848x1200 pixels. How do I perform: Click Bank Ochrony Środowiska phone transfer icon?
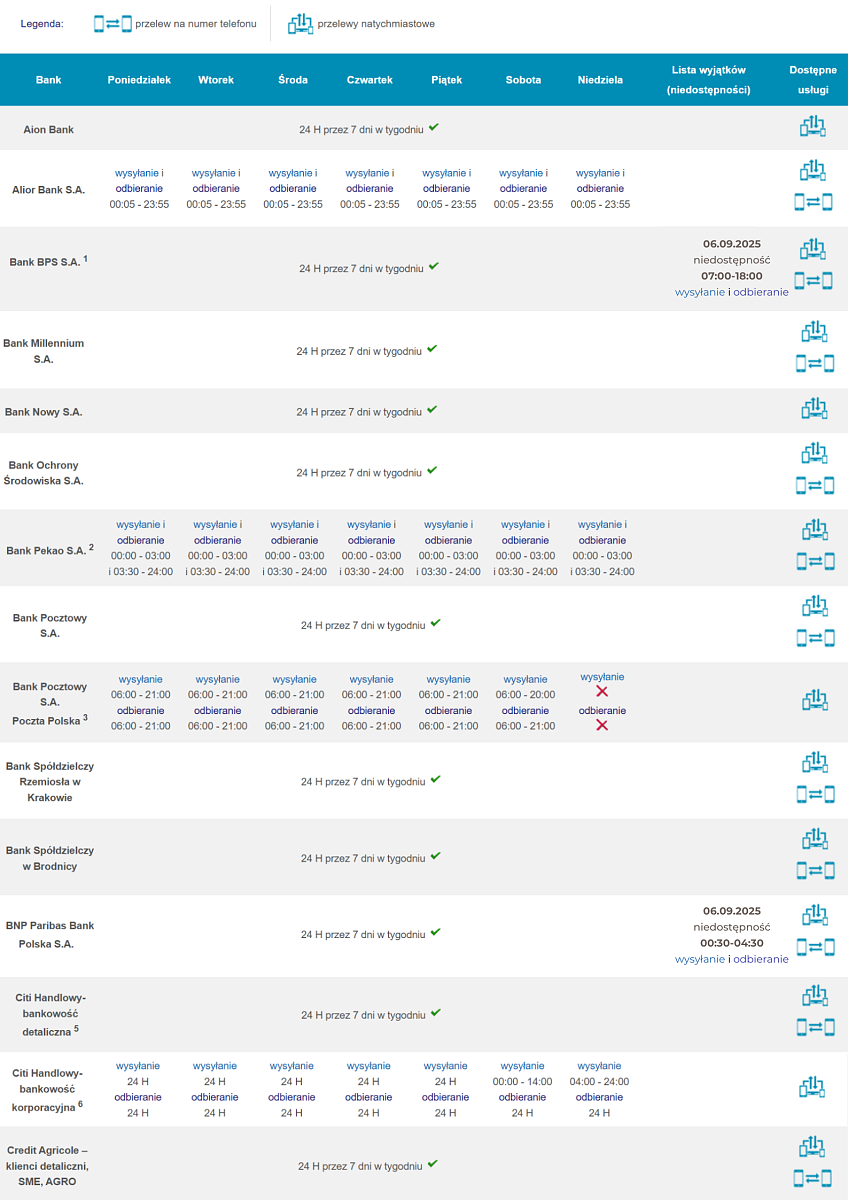814,485
